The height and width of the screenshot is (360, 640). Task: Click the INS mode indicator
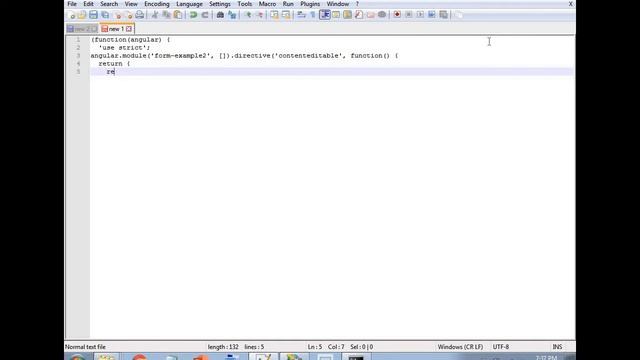pos(557,347)
